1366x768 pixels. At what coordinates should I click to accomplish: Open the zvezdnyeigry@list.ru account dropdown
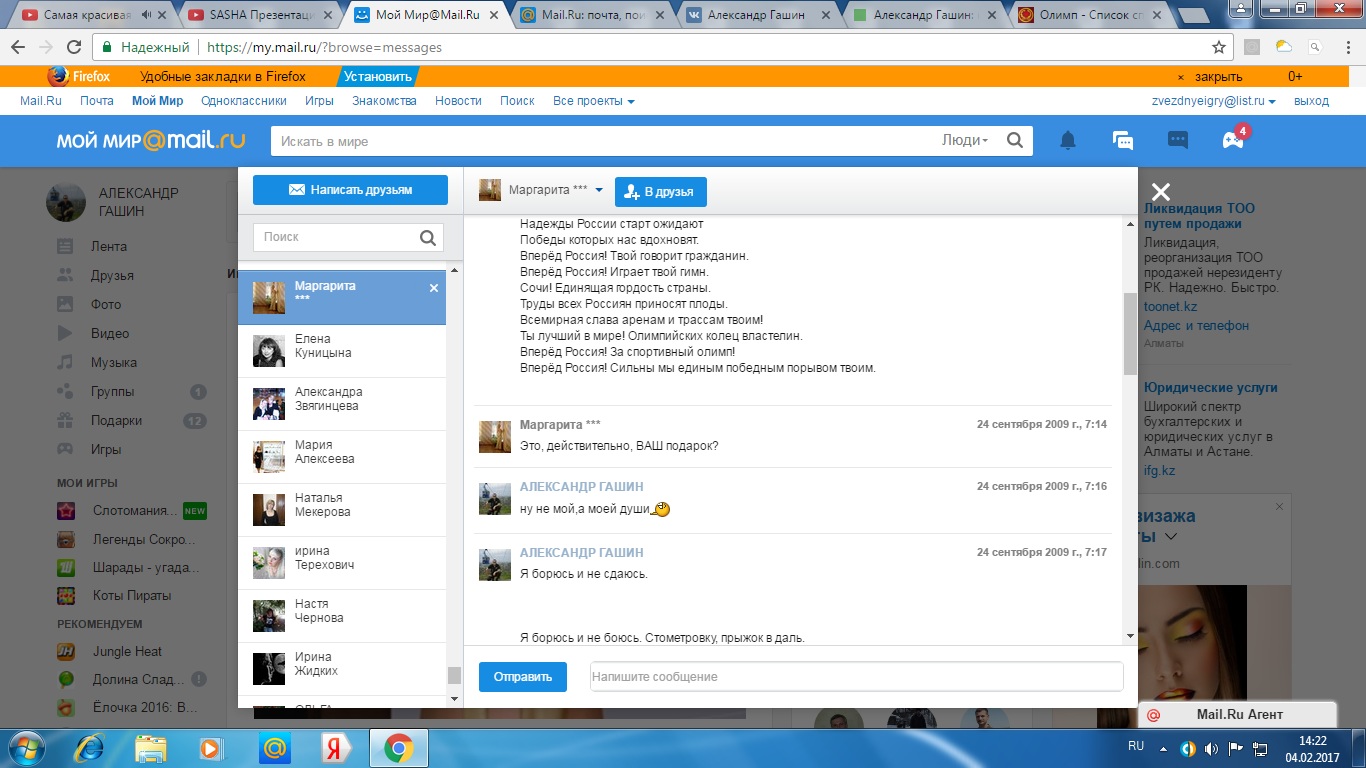click(1214, 101)
